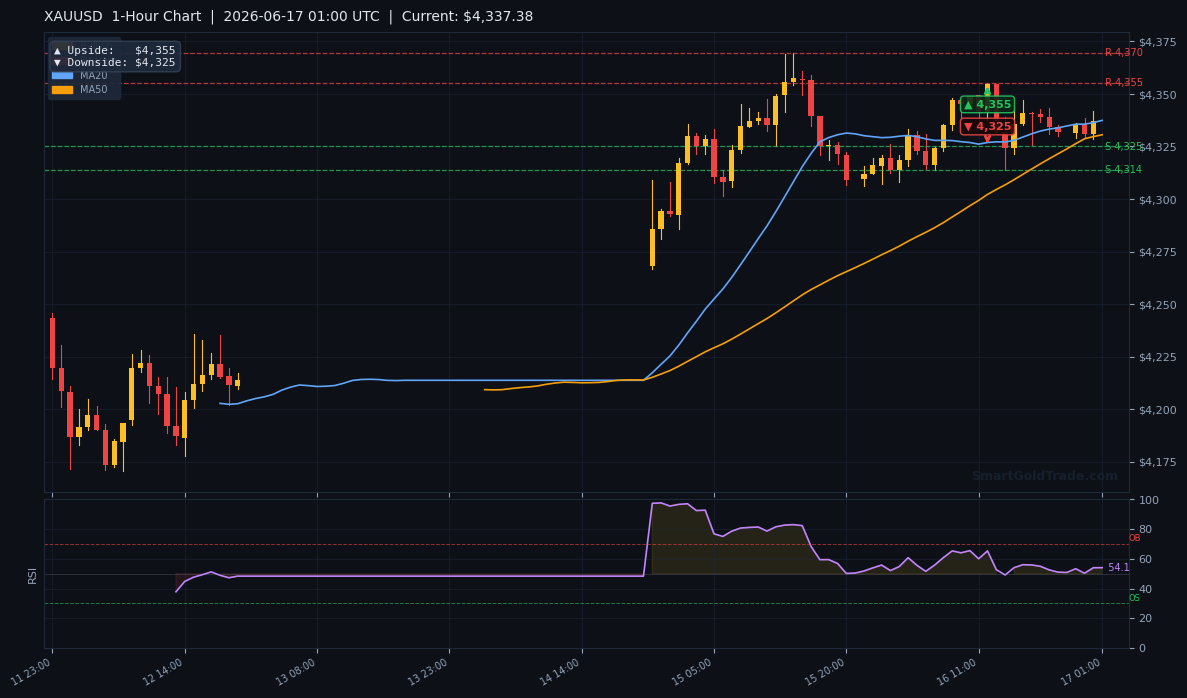Screen dimensions: 1187x698
Task: Click the Upside $4,355 line in info box
Action: (114, 50)
